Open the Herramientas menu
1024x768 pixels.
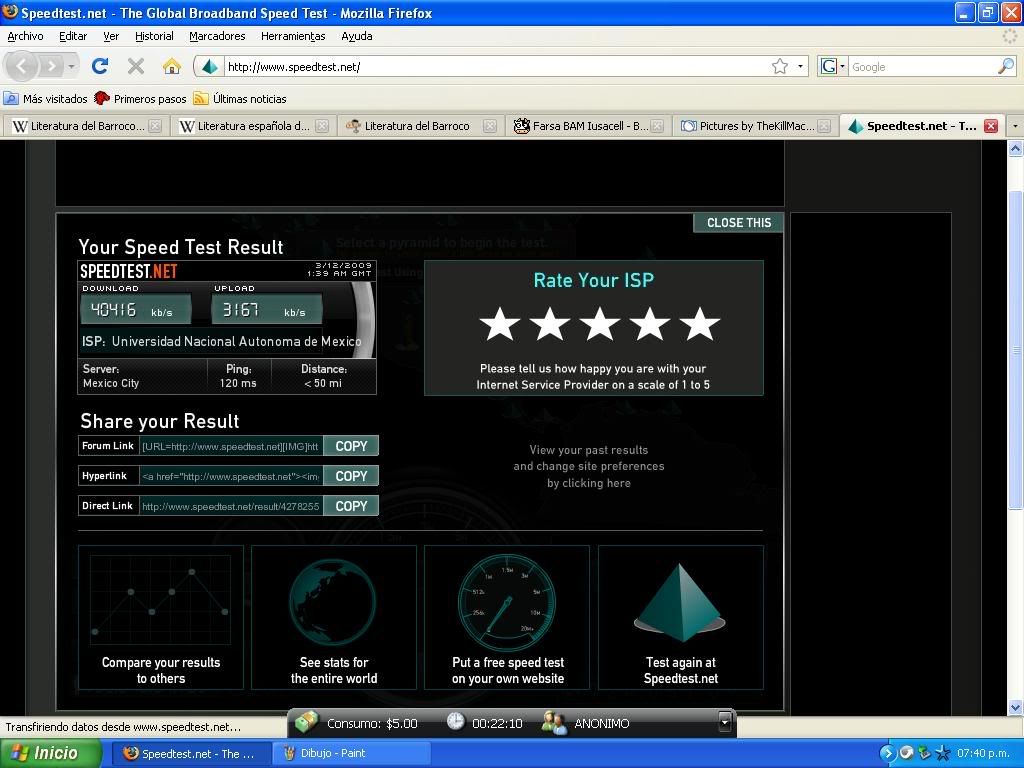[293, 37]
